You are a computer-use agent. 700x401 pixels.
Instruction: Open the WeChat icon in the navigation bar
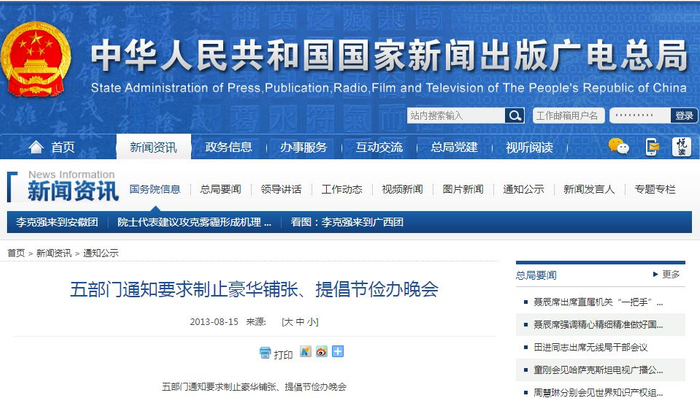pyautogui.click(x=618, y=146)
